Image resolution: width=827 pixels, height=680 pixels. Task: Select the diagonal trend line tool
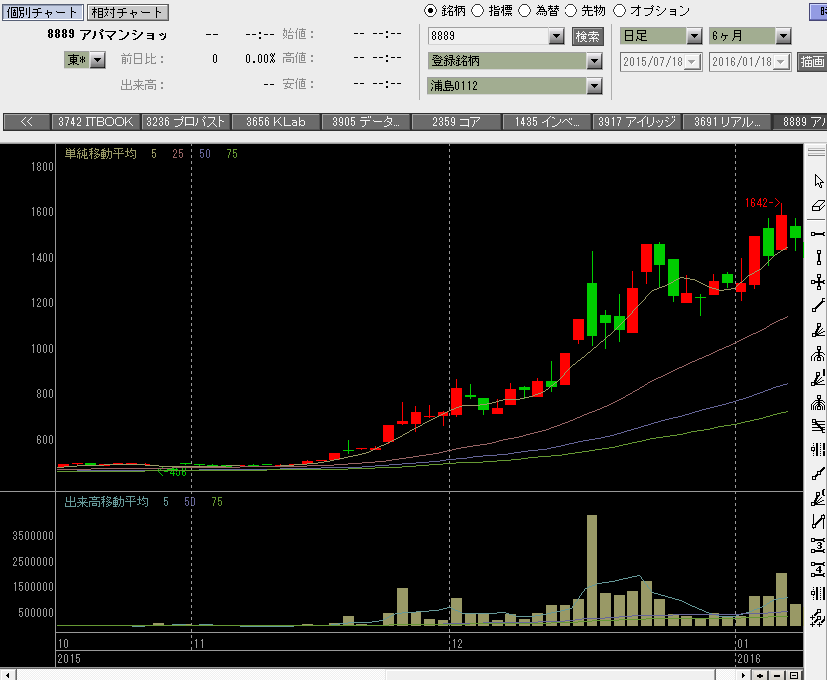tap(818, 305)
